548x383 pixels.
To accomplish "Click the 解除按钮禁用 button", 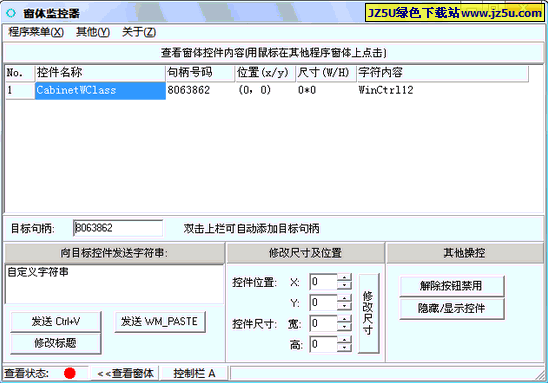I will [452, 286].
